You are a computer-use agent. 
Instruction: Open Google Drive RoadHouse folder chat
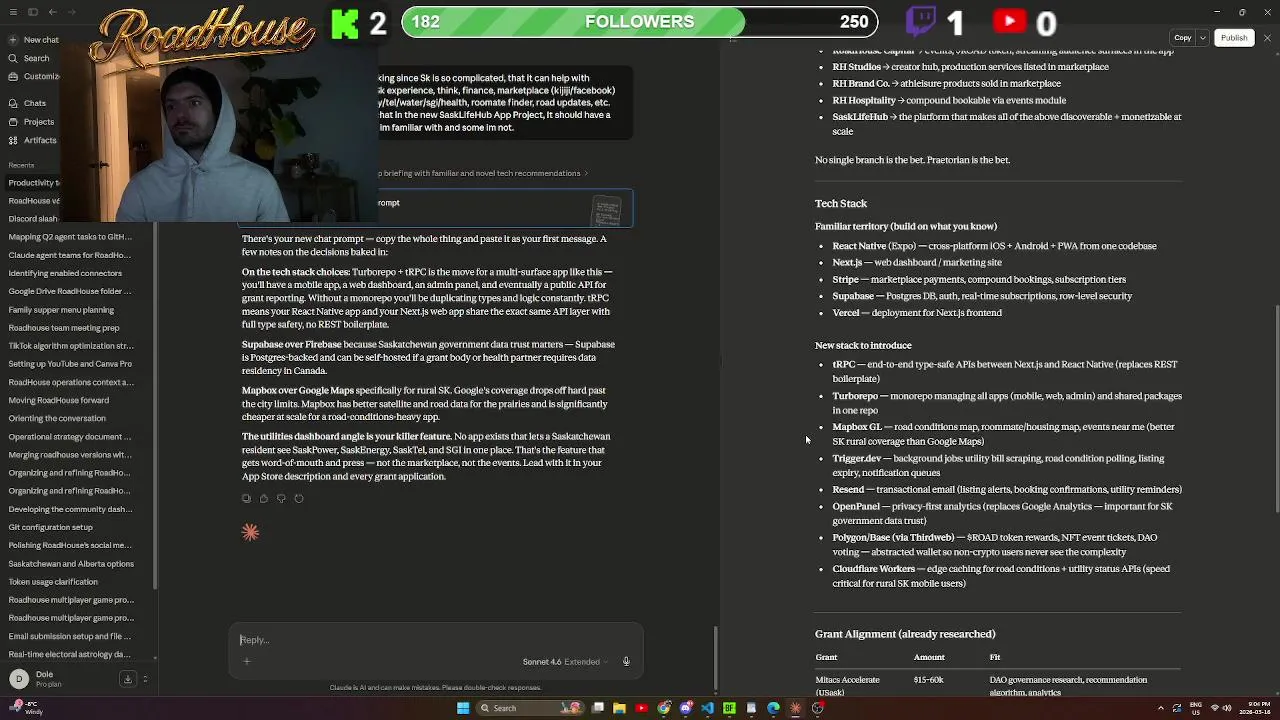[x=72, y=291]
